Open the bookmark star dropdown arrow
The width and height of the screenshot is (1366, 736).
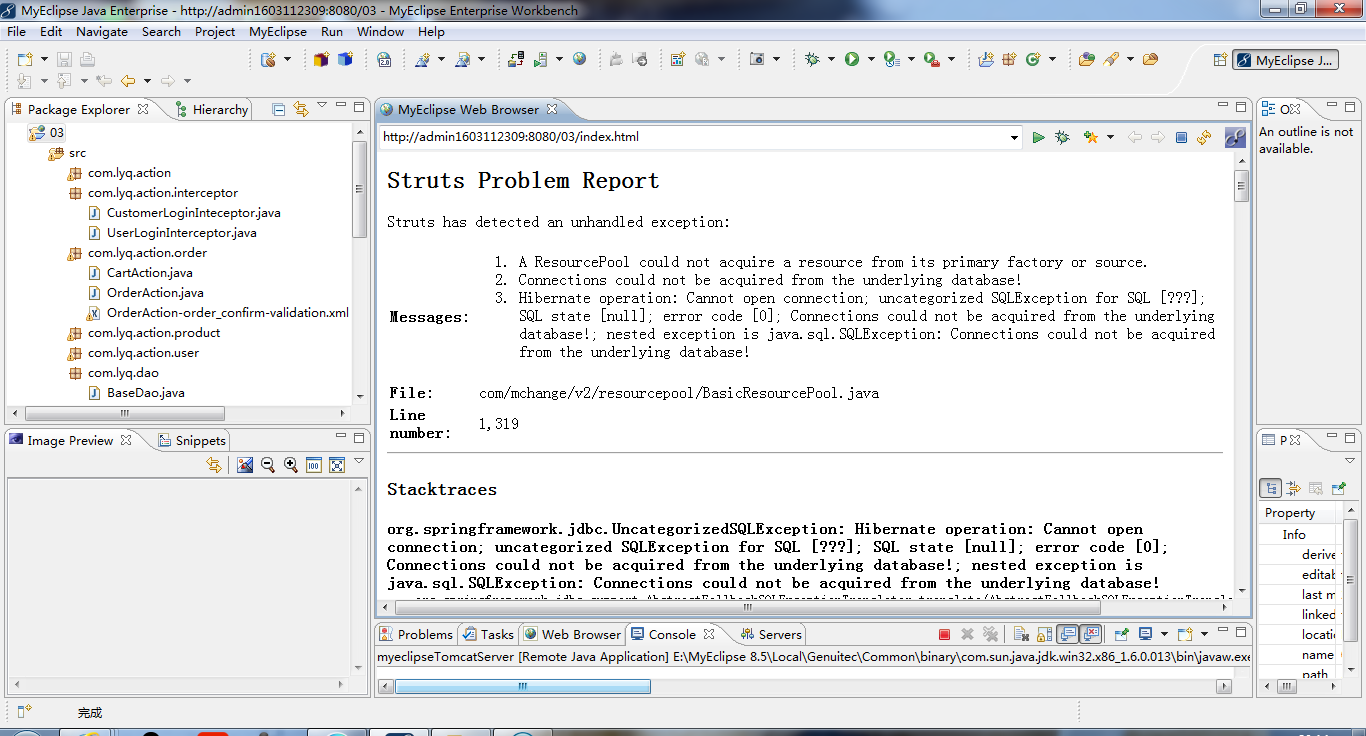tap(1110, 137)
